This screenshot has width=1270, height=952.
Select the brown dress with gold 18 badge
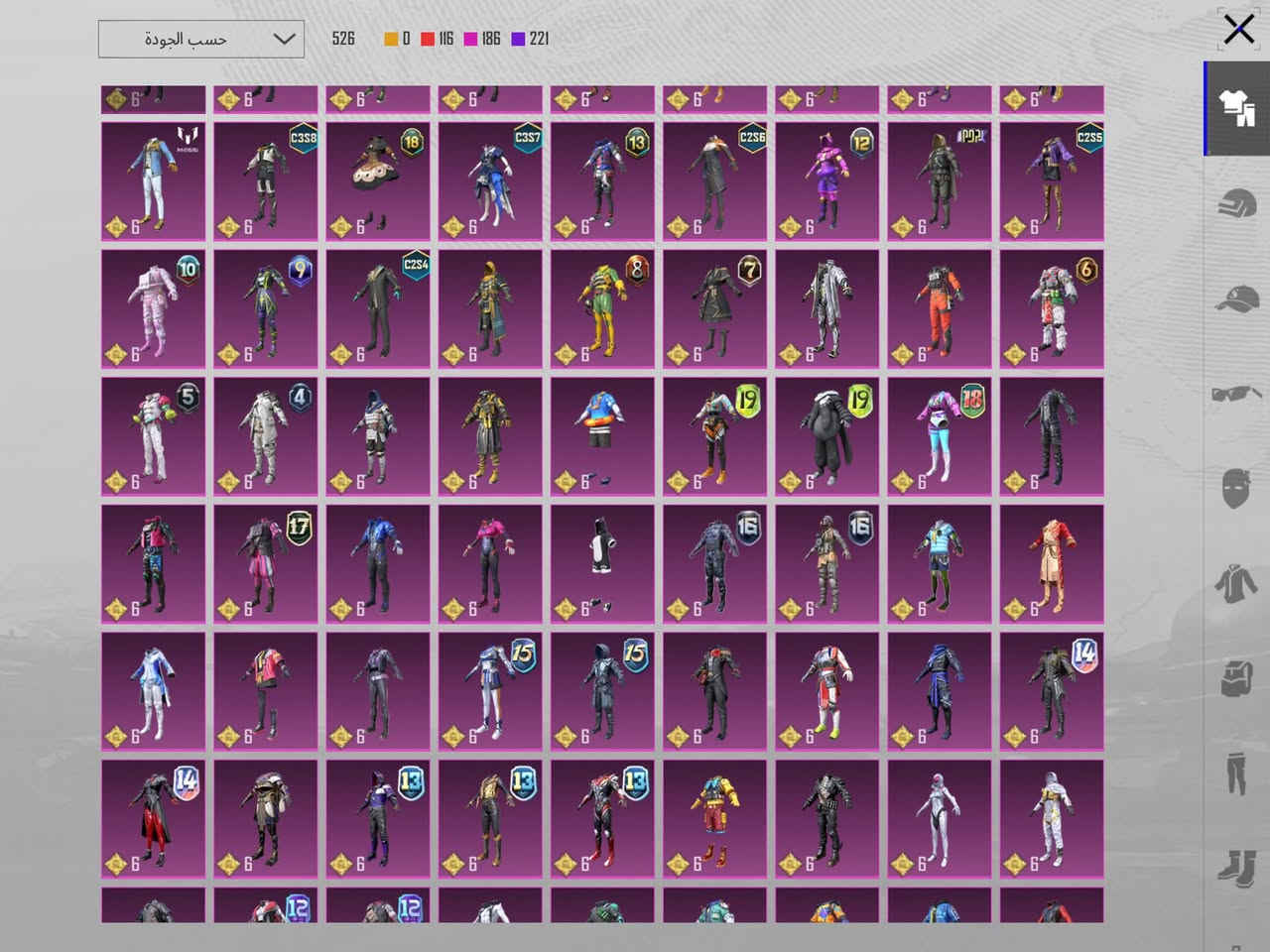(x=378, y=181)
